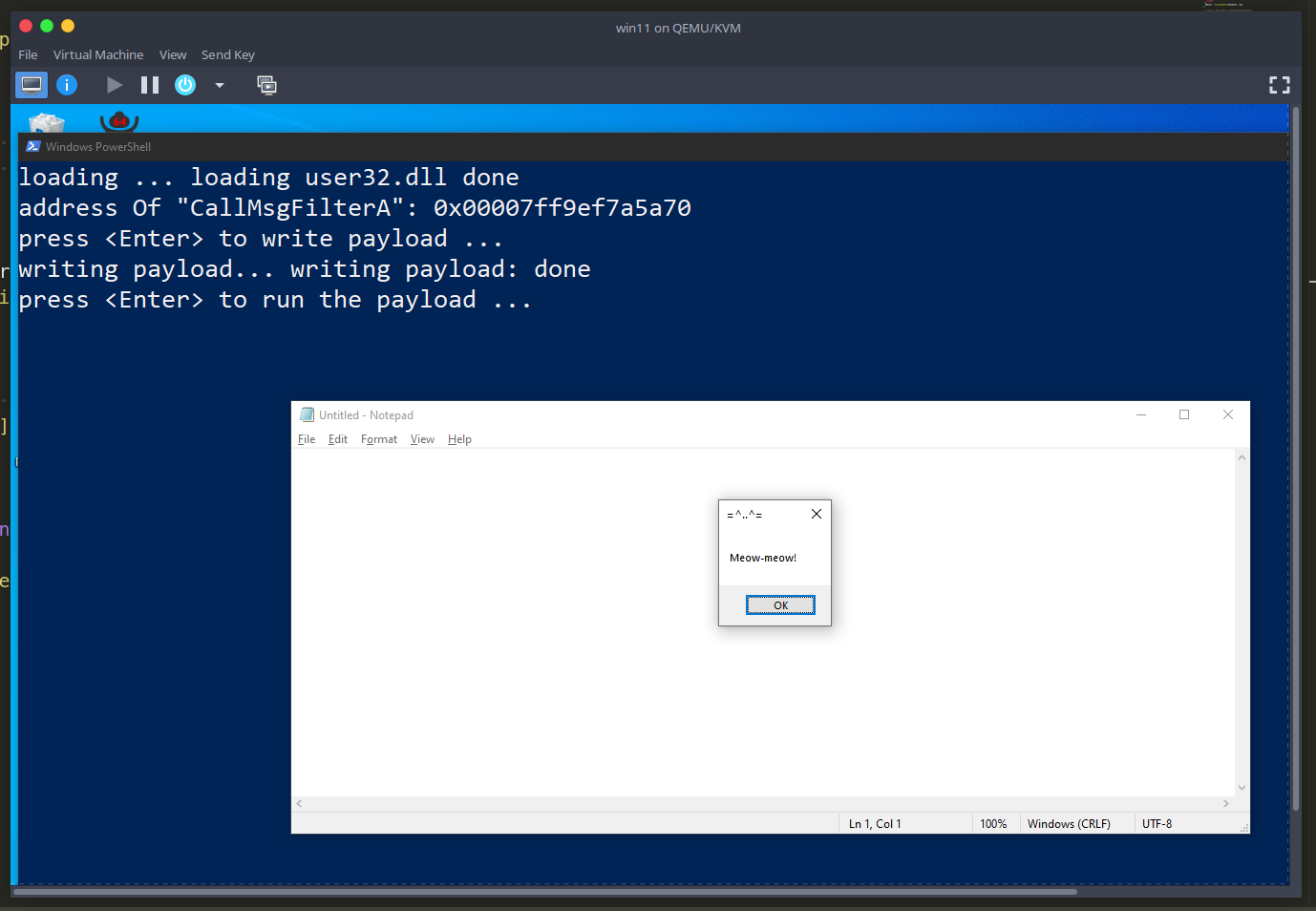
Task: Show the graphical console view icon
Action: (32, 85)
